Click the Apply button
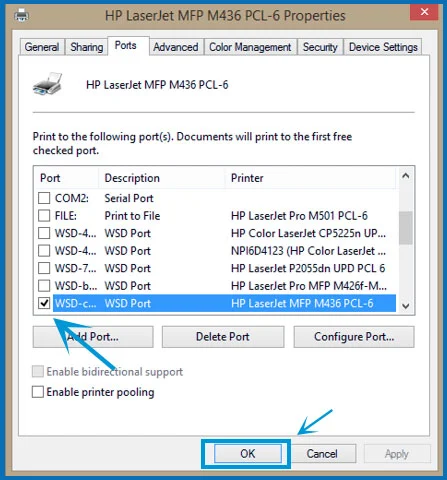Viewport: 447px width, 480px height. point(397,453)
